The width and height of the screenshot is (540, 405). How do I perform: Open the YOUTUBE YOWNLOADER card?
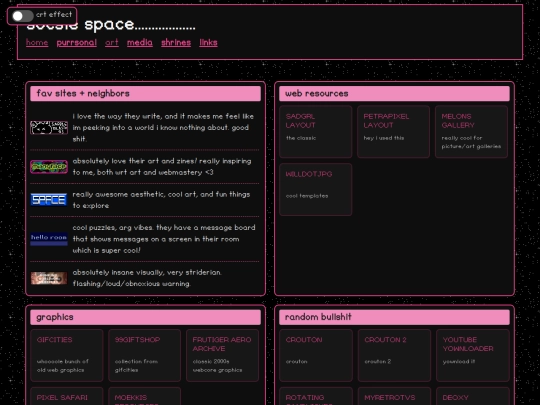(473, 355)
